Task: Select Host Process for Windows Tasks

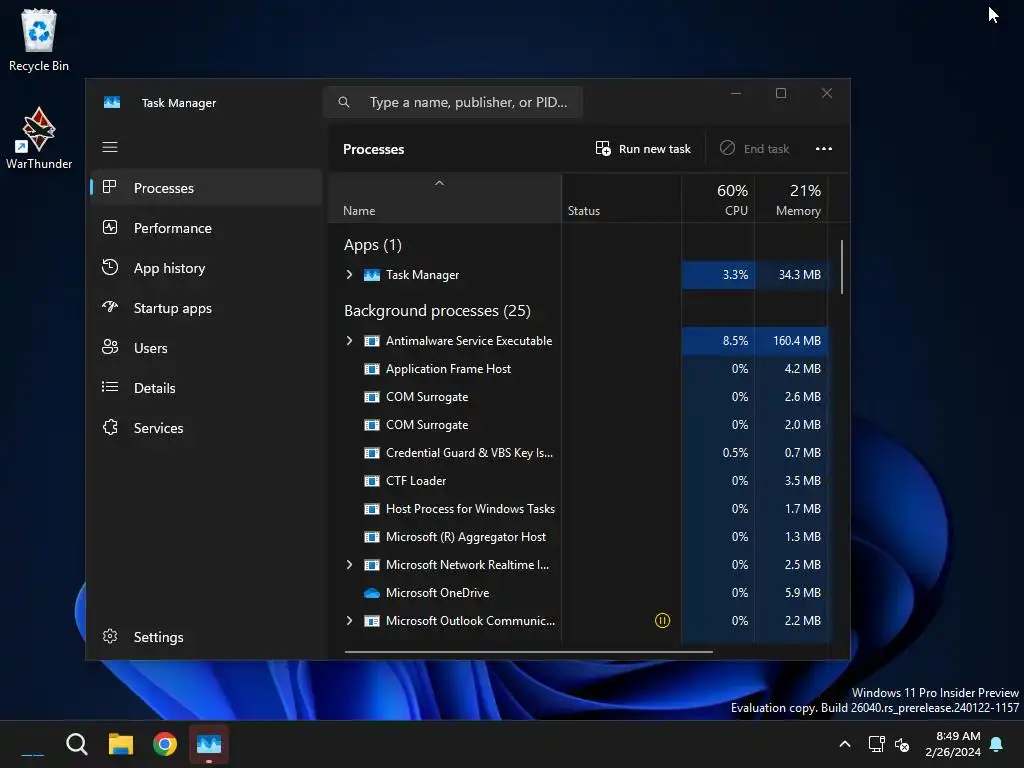Action: (578, 509)
